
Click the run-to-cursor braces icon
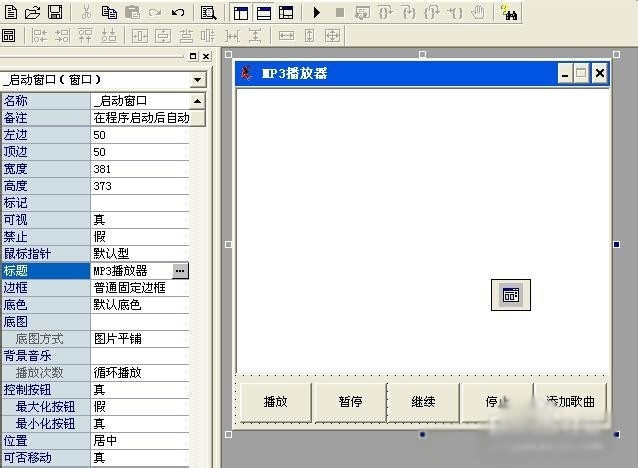tap(455, 13)
